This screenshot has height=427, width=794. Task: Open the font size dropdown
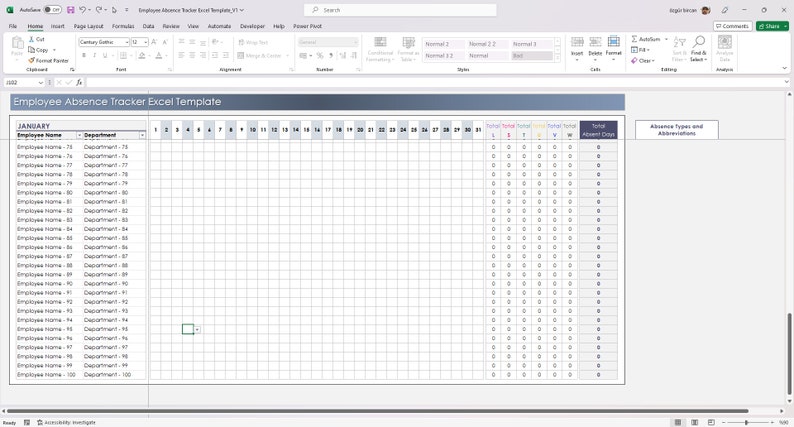tap(146, 42)
